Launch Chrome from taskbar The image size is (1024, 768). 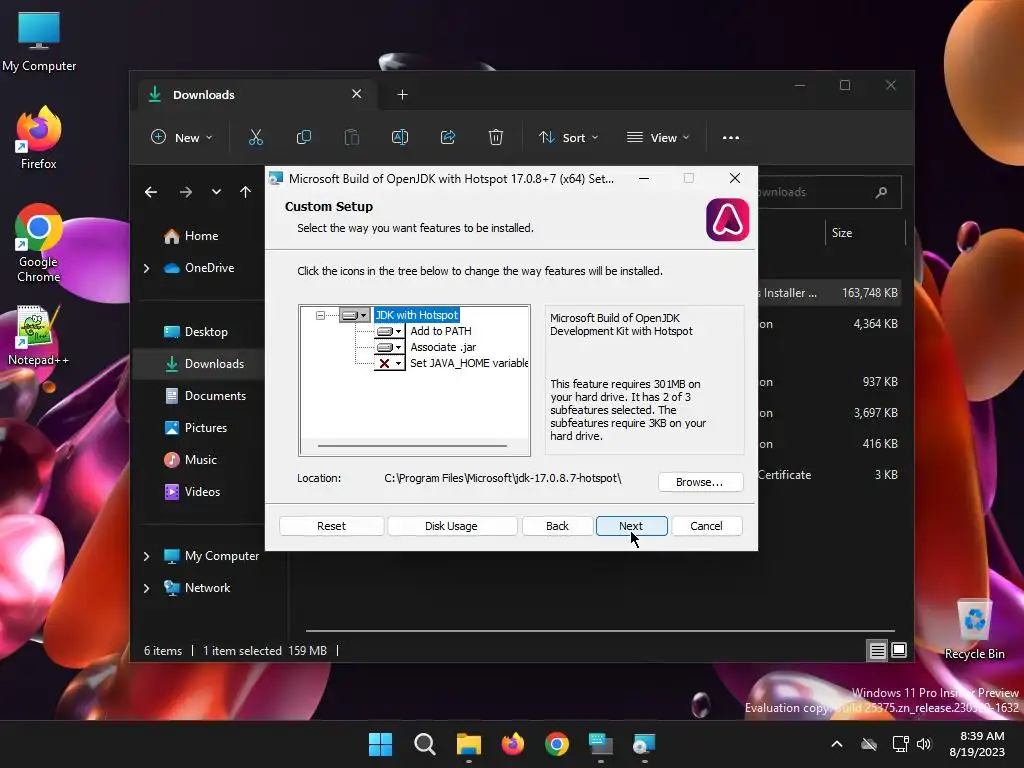556,744
